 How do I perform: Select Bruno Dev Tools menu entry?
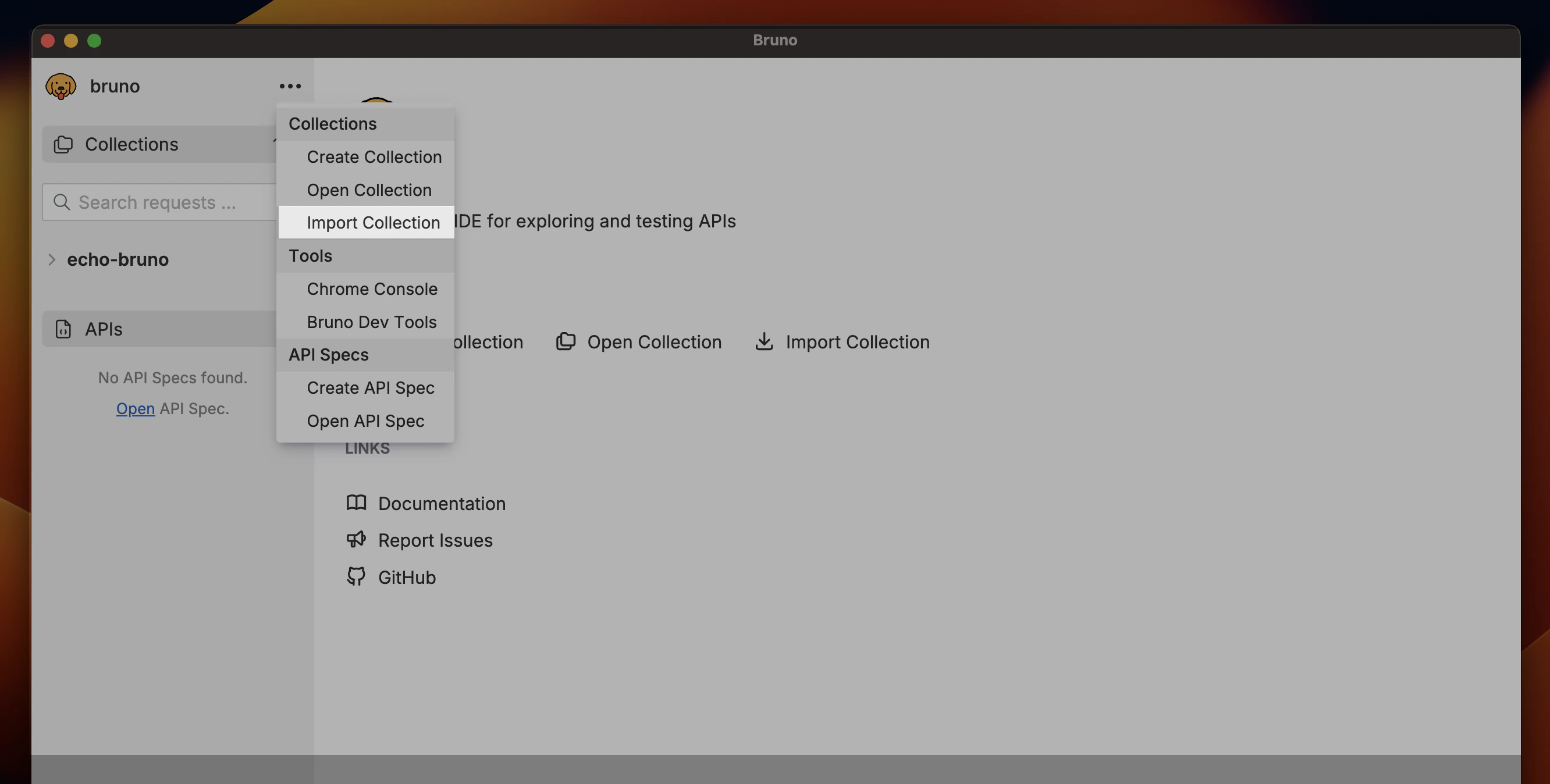[x=371, y=322]
